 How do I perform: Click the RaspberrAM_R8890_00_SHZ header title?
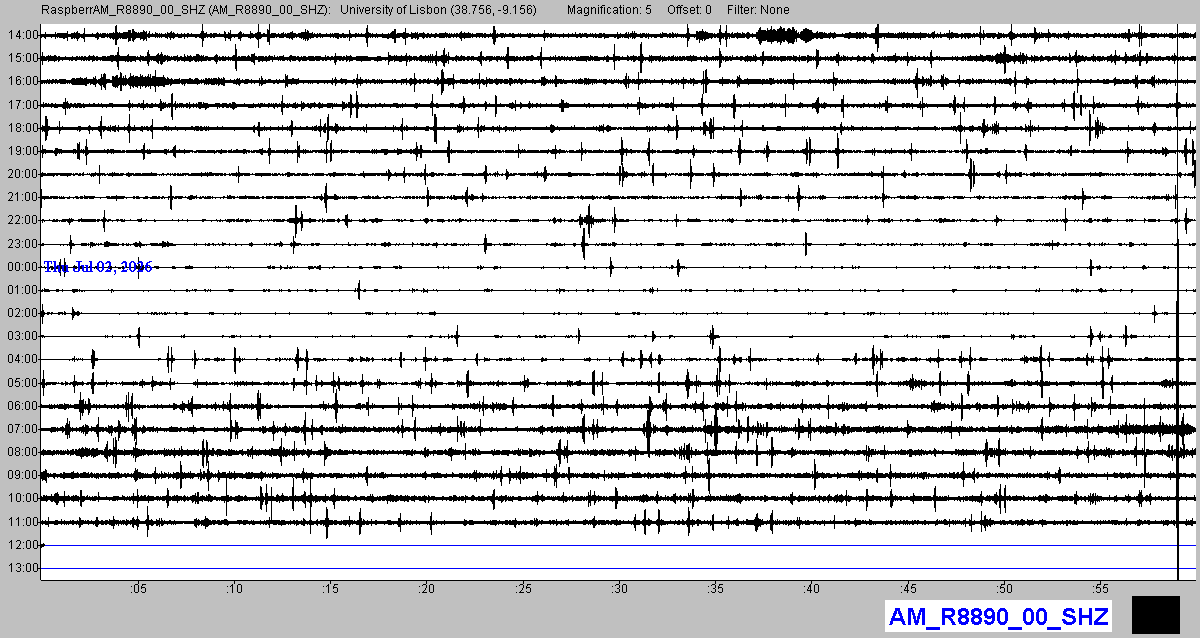pyautogui.click(x=186, y=10)
